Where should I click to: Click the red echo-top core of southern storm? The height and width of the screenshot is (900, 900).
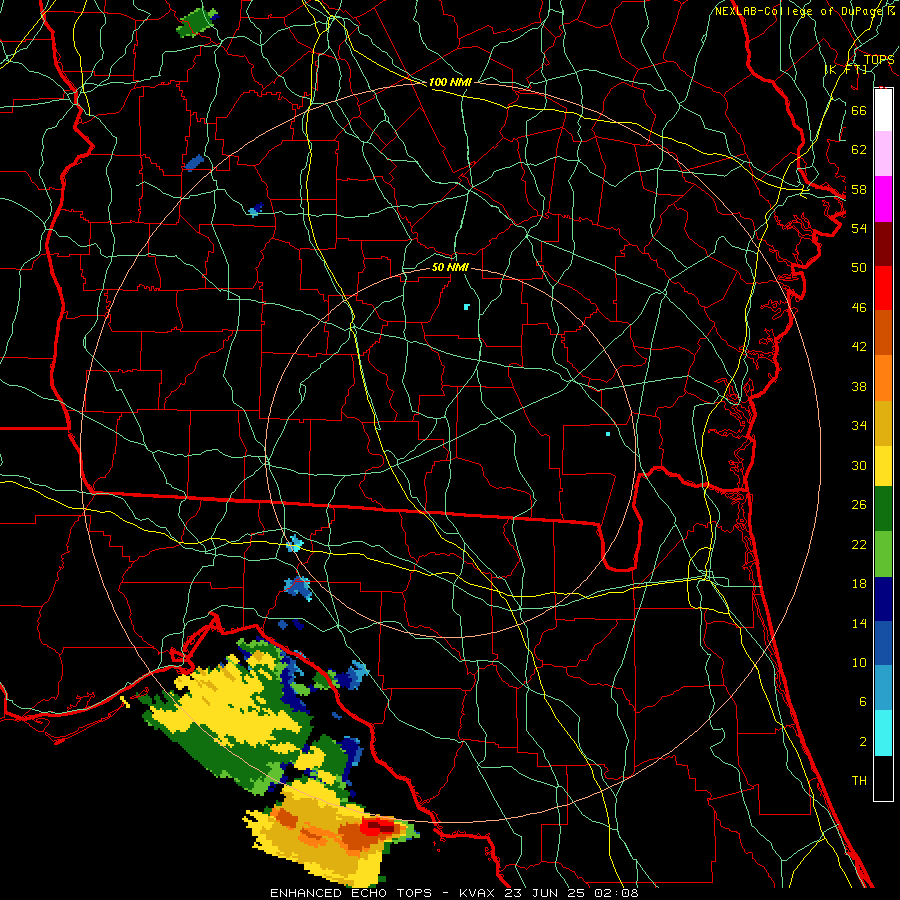click(x=379, y=828)
